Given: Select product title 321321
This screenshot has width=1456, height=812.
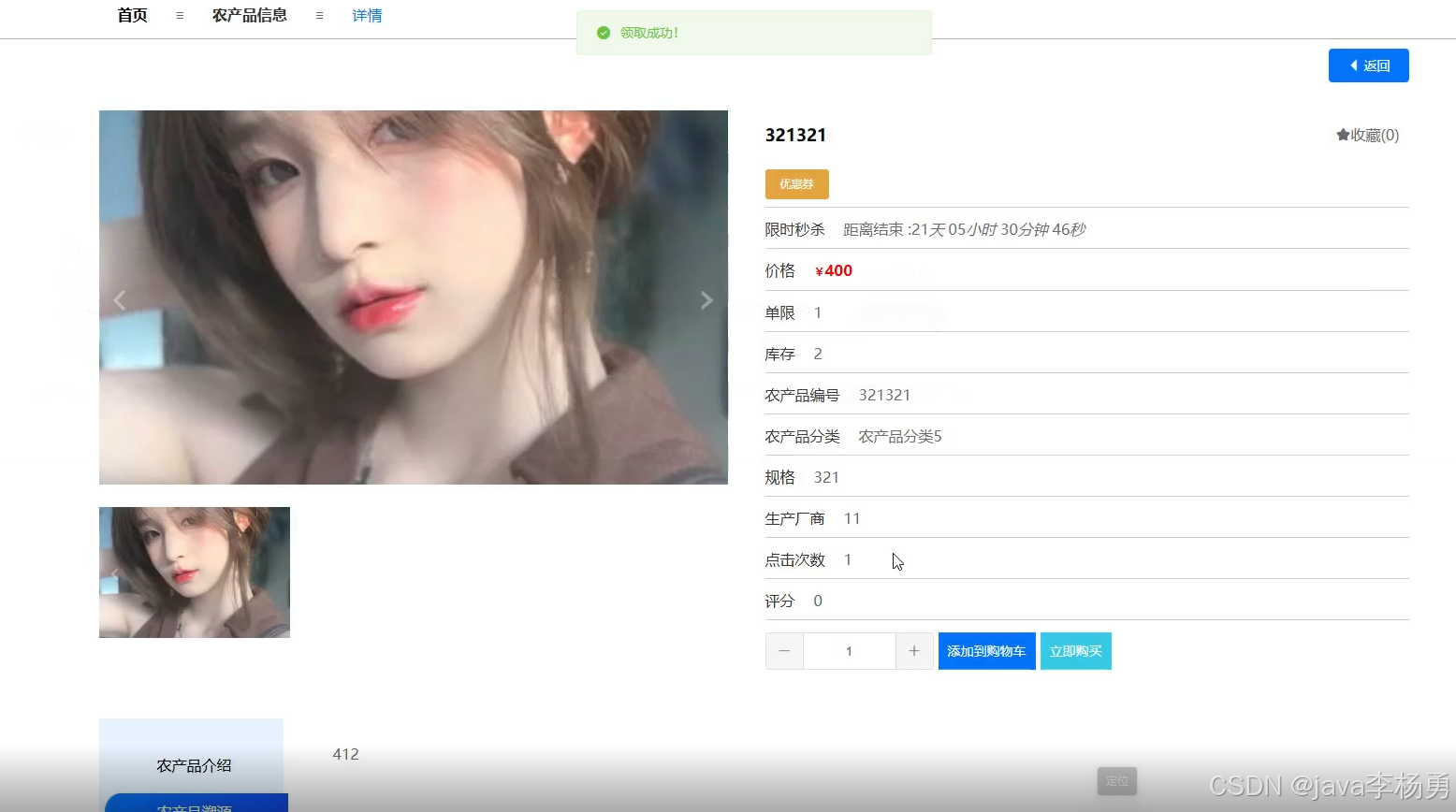Looking at the screenshot, I should pyautogui.click(x=796, y=135).
